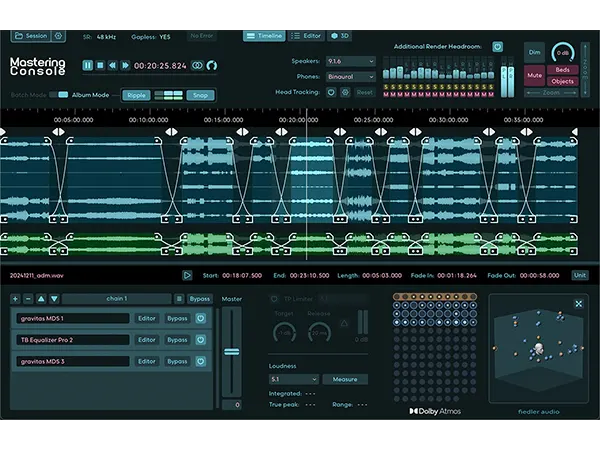Open Editor for gravitas MDS 1
This screenshot has width=600, height=450.
pyautogui.click(x=147, y=318)
